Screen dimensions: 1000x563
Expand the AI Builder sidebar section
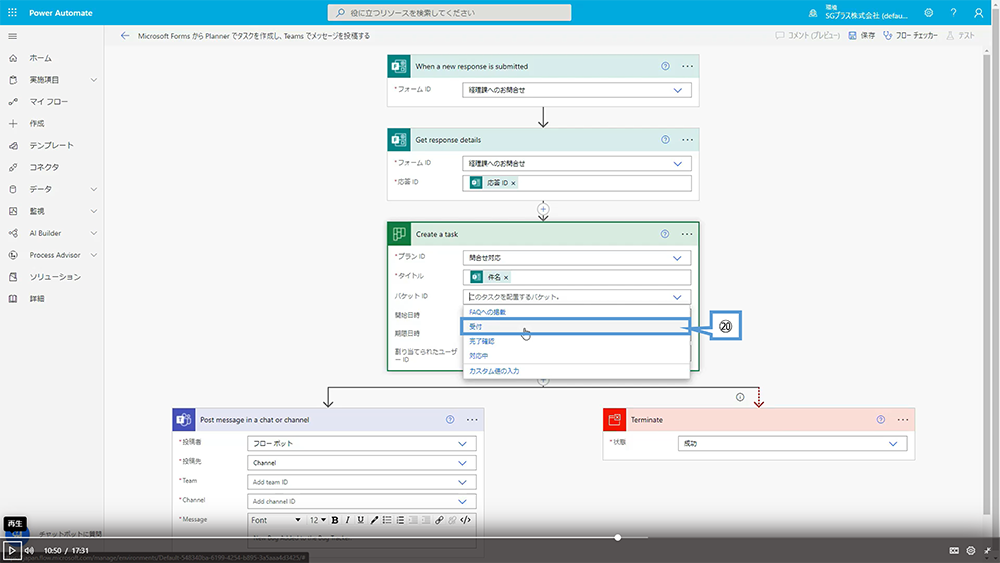tap(94, 233)
